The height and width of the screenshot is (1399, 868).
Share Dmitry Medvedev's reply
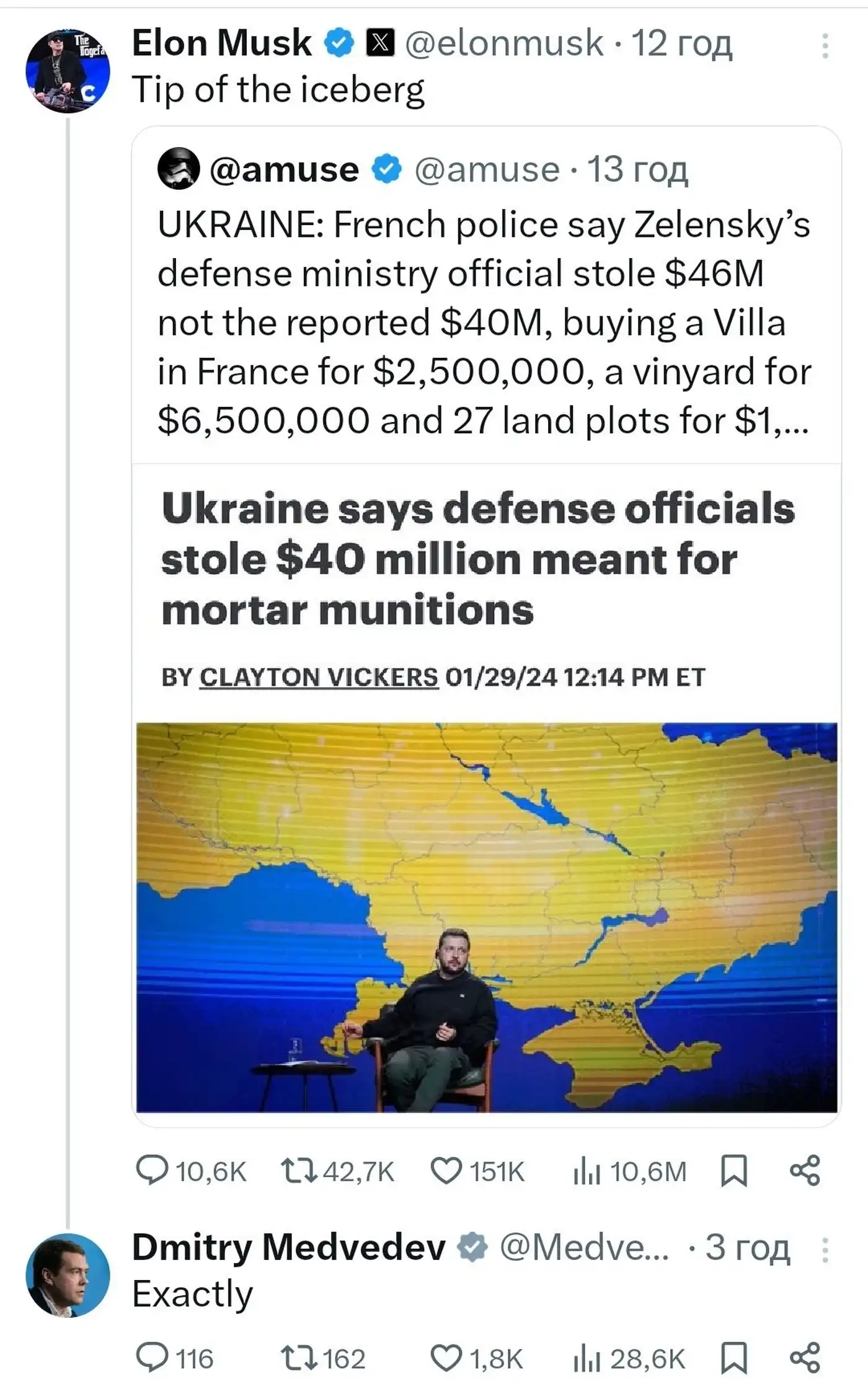[x=805, y=1358]
